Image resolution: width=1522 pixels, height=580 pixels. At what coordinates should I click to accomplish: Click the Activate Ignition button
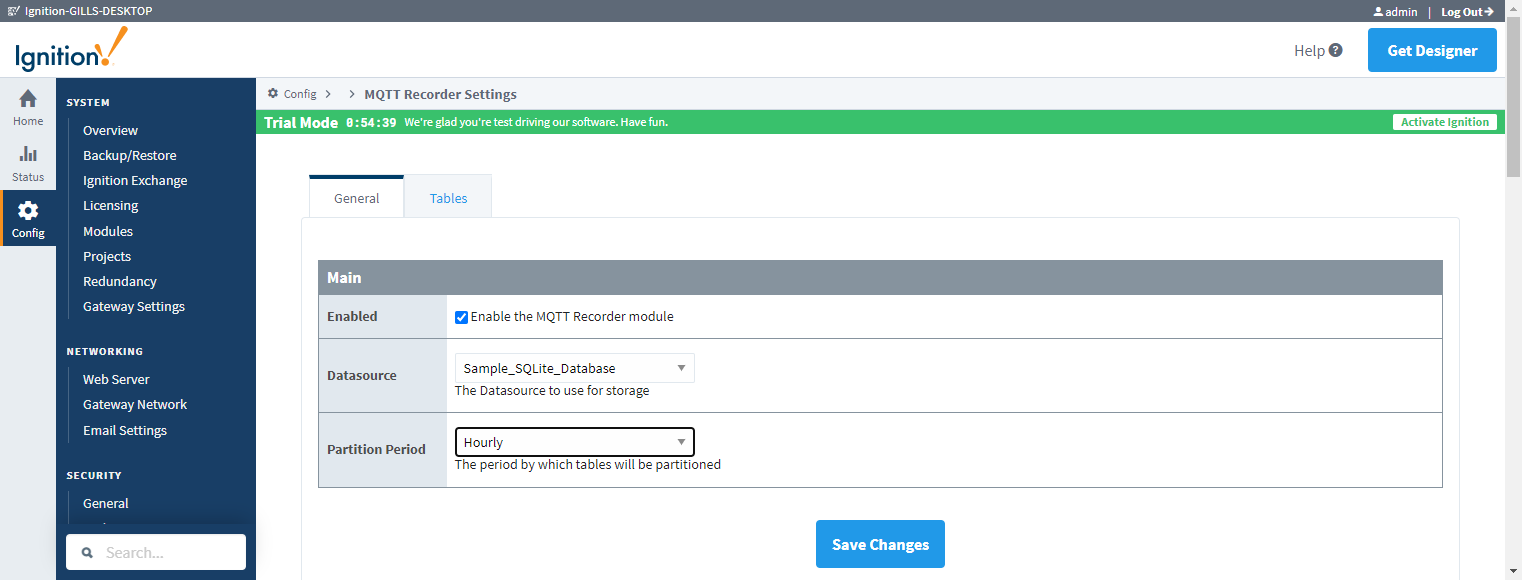1445,122
